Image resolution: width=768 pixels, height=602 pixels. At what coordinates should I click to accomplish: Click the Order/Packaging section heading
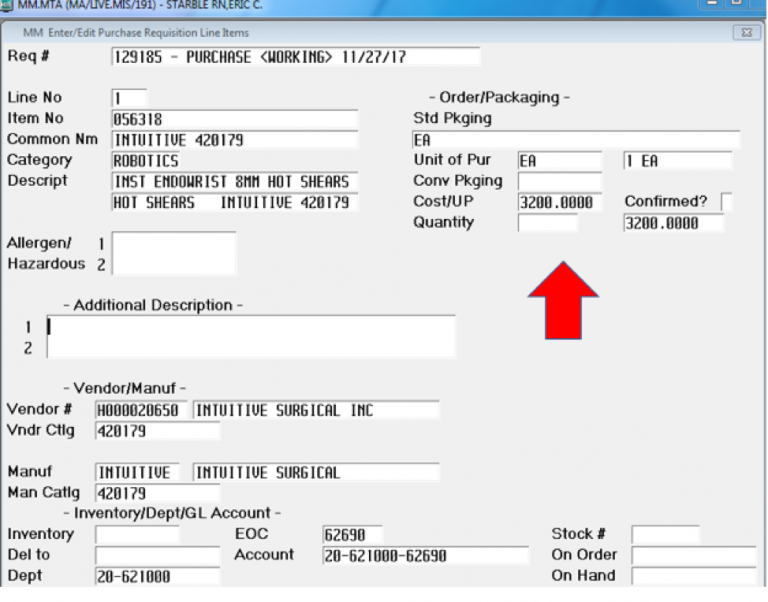[x=499, y=97]
